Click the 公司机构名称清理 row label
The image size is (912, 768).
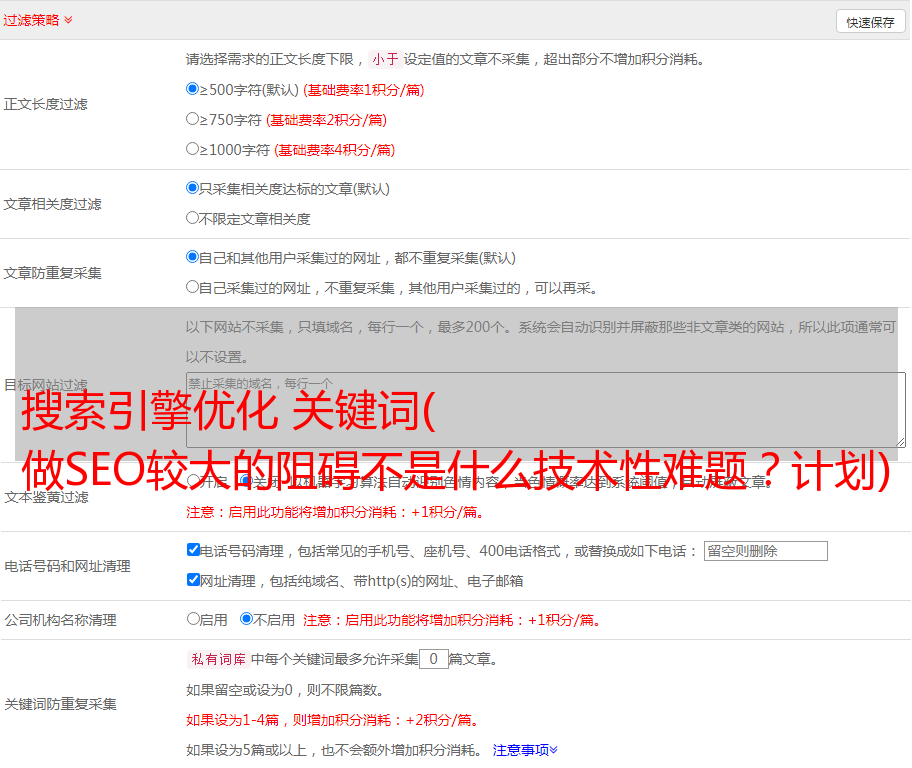60,620
